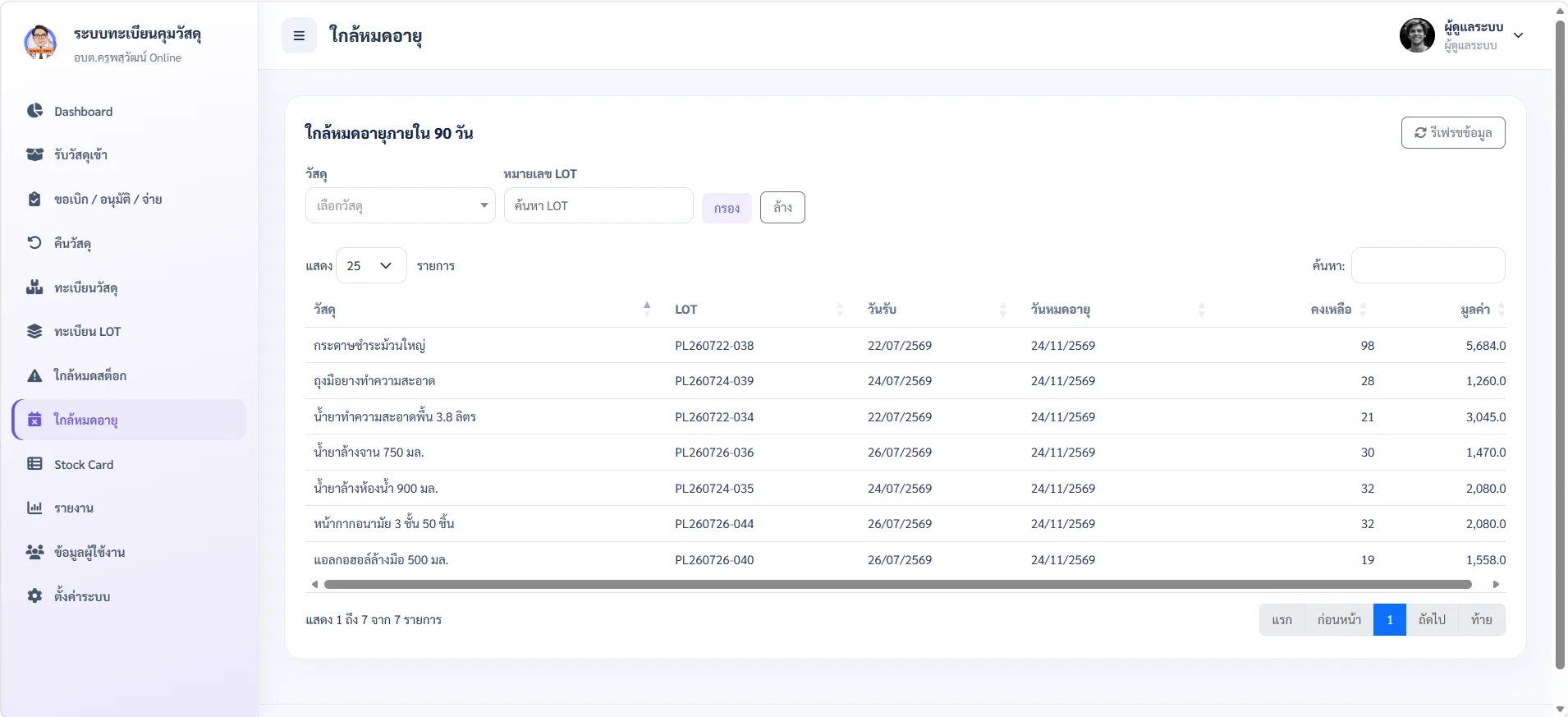
Task: Open the รายงาน menu item
Action: click(x=129, y=508)
